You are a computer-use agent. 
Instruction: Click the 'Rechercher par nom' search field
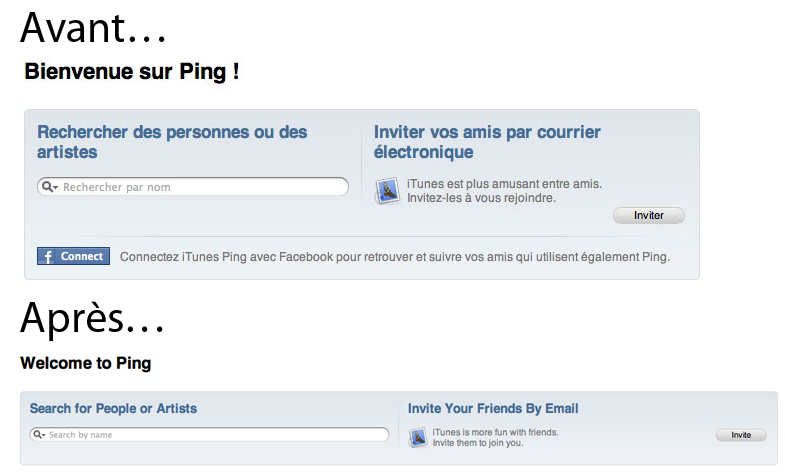[x=193, y=187]
